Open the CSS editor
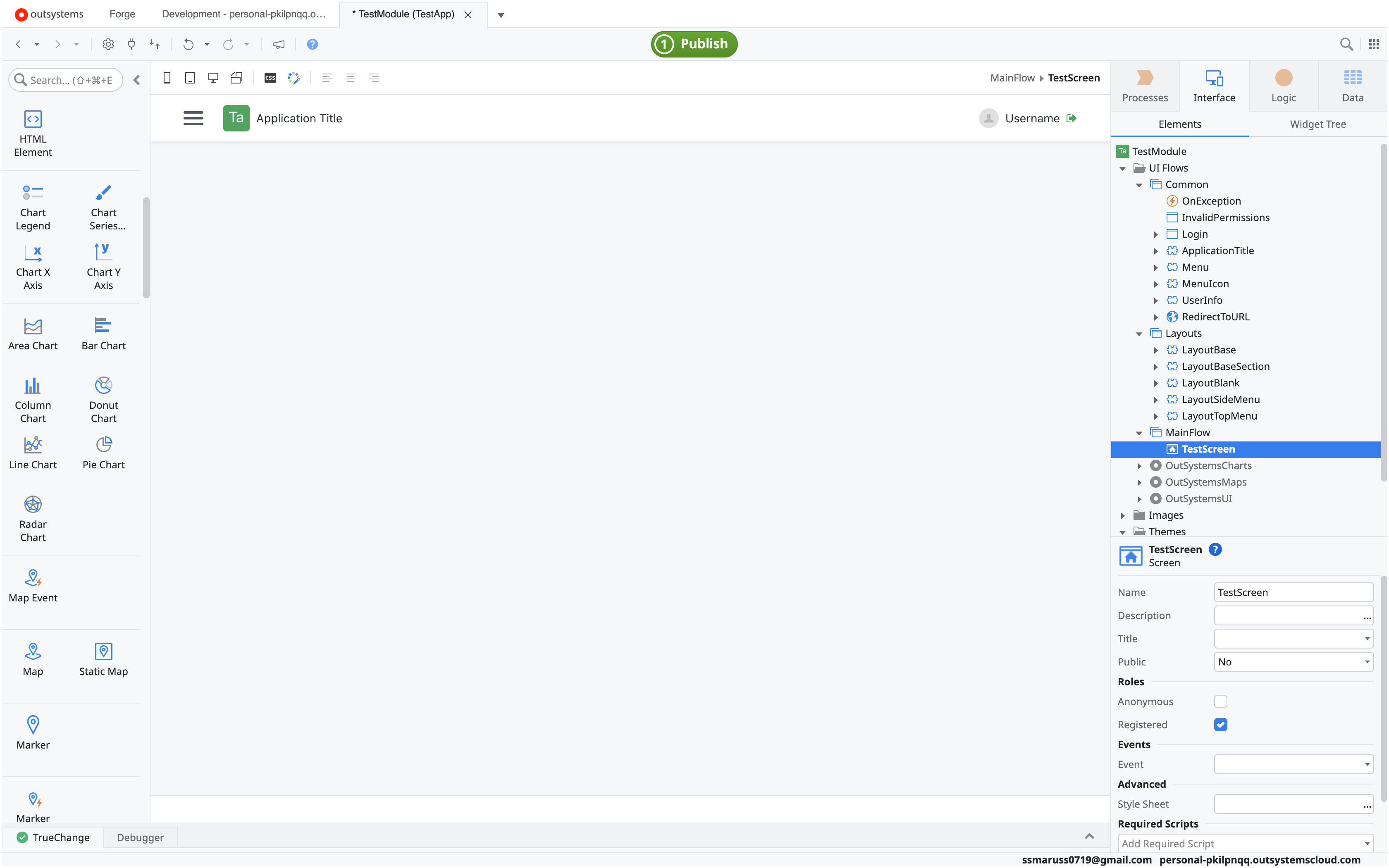 tap(270, 78)
